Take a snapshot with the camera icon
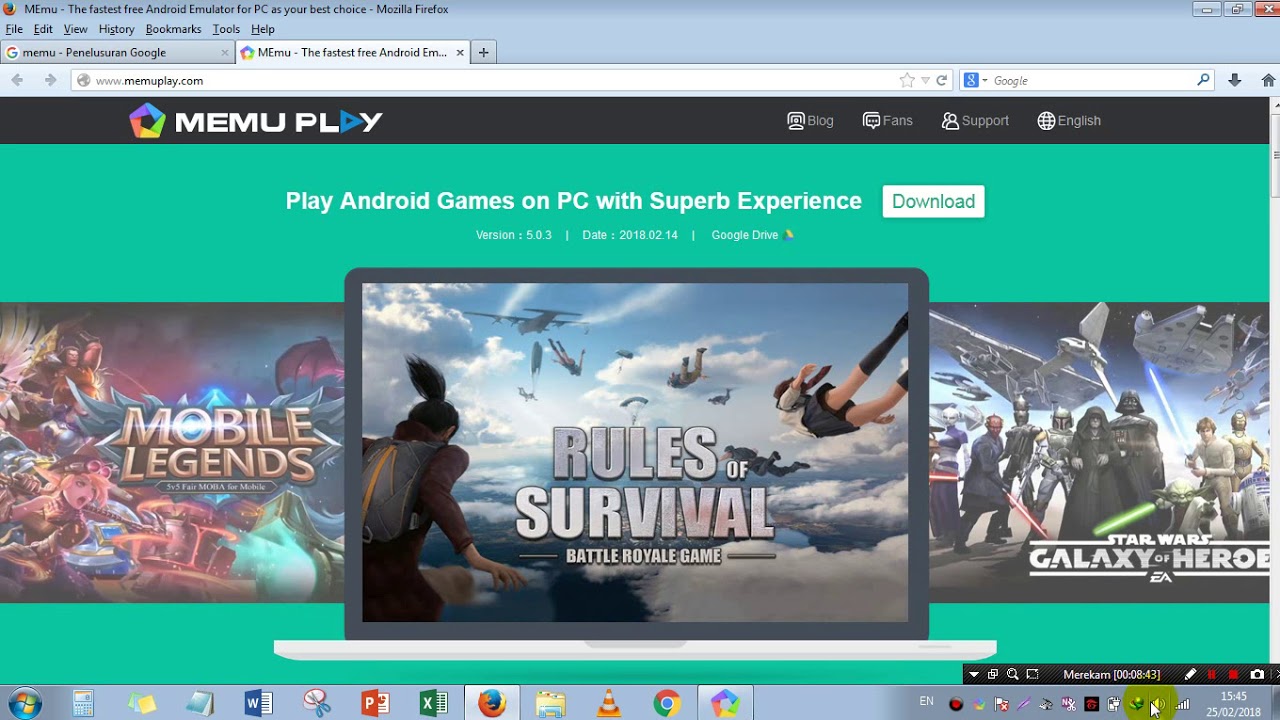 1257,675
